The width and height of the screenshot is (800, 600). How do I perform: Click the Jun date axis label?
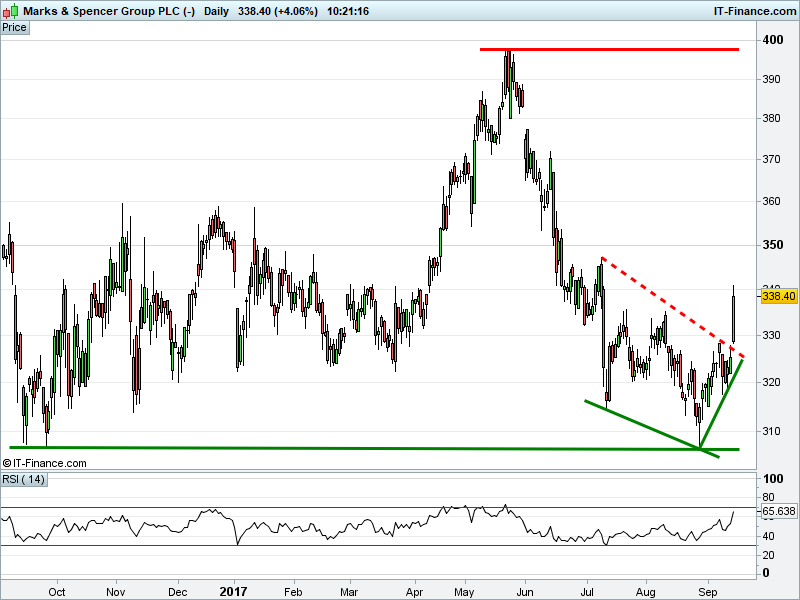(x=524, y=592)
